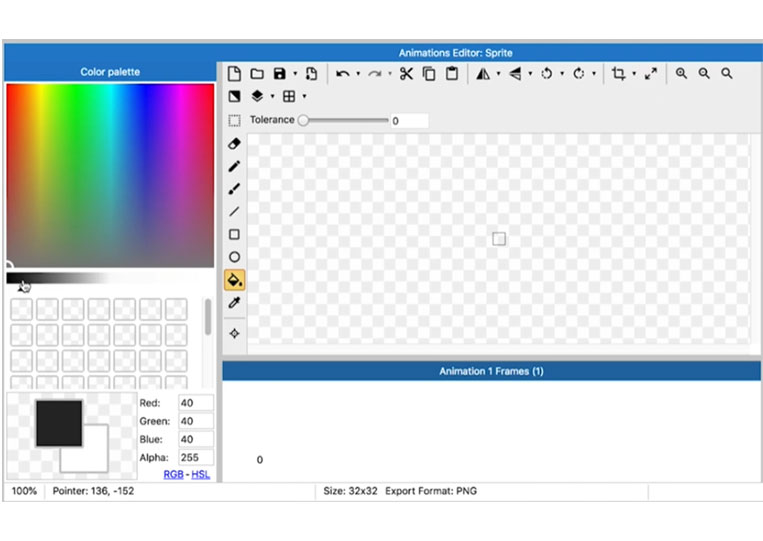Reset zoom with the plain magnifier
Viewport: 763px width, 541px height.
point(727,73)
